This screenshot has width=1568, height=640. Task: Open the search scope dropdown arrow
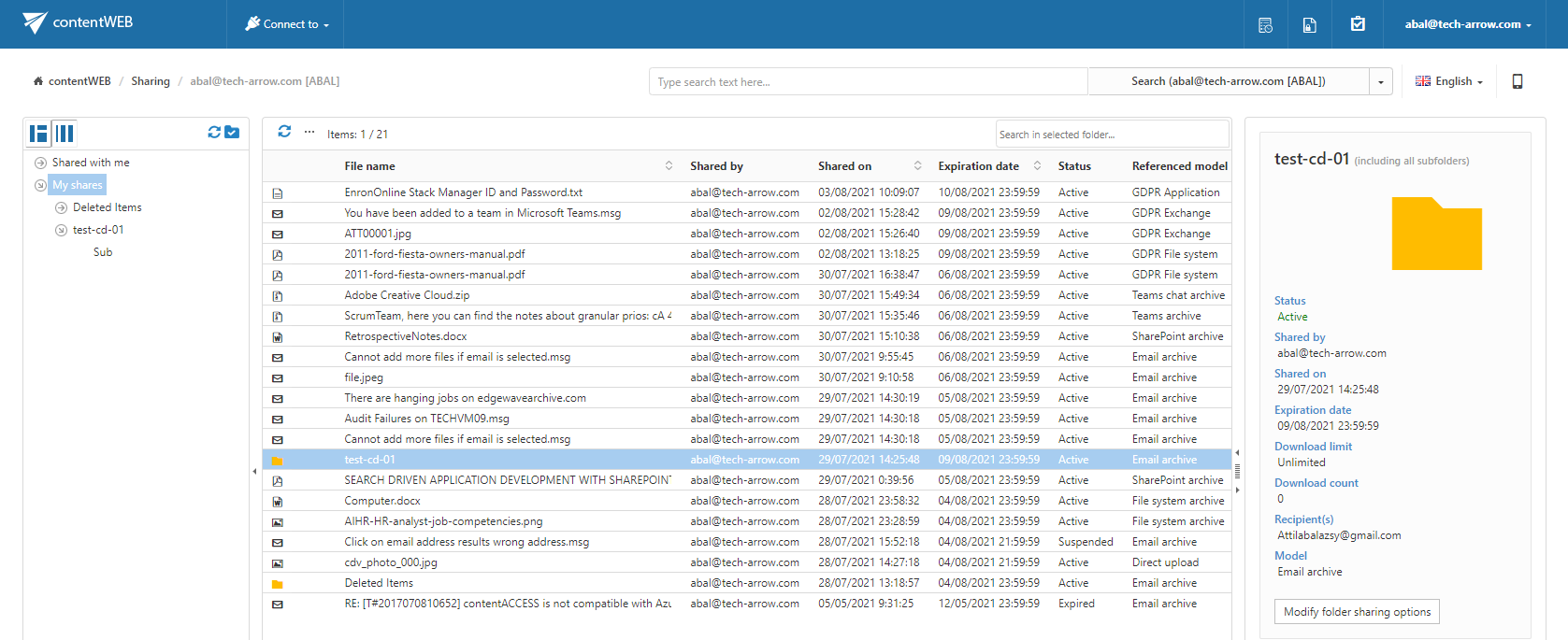coord(1381,82)
